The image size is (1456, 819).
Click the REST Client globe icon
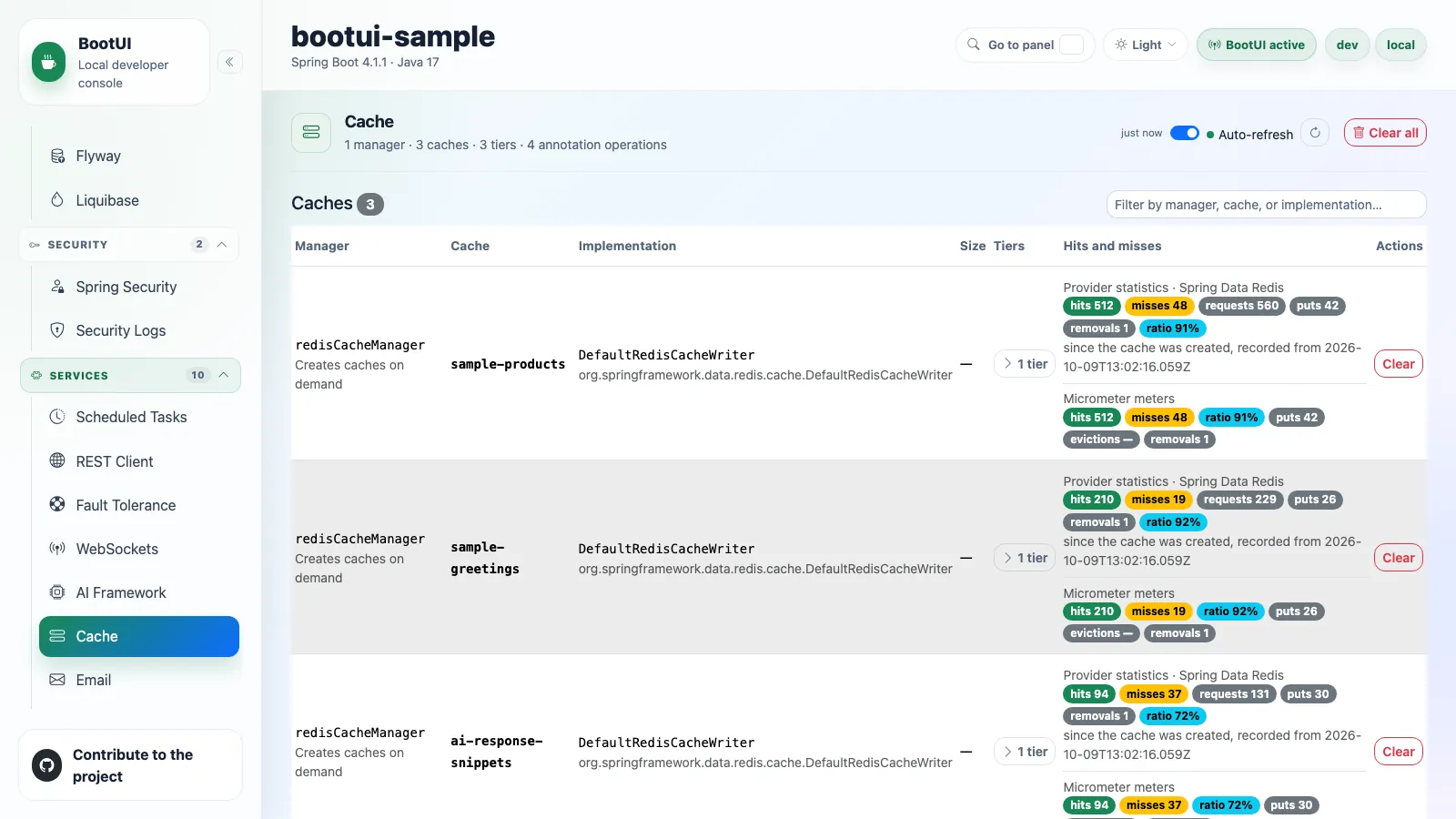(57, 460)
